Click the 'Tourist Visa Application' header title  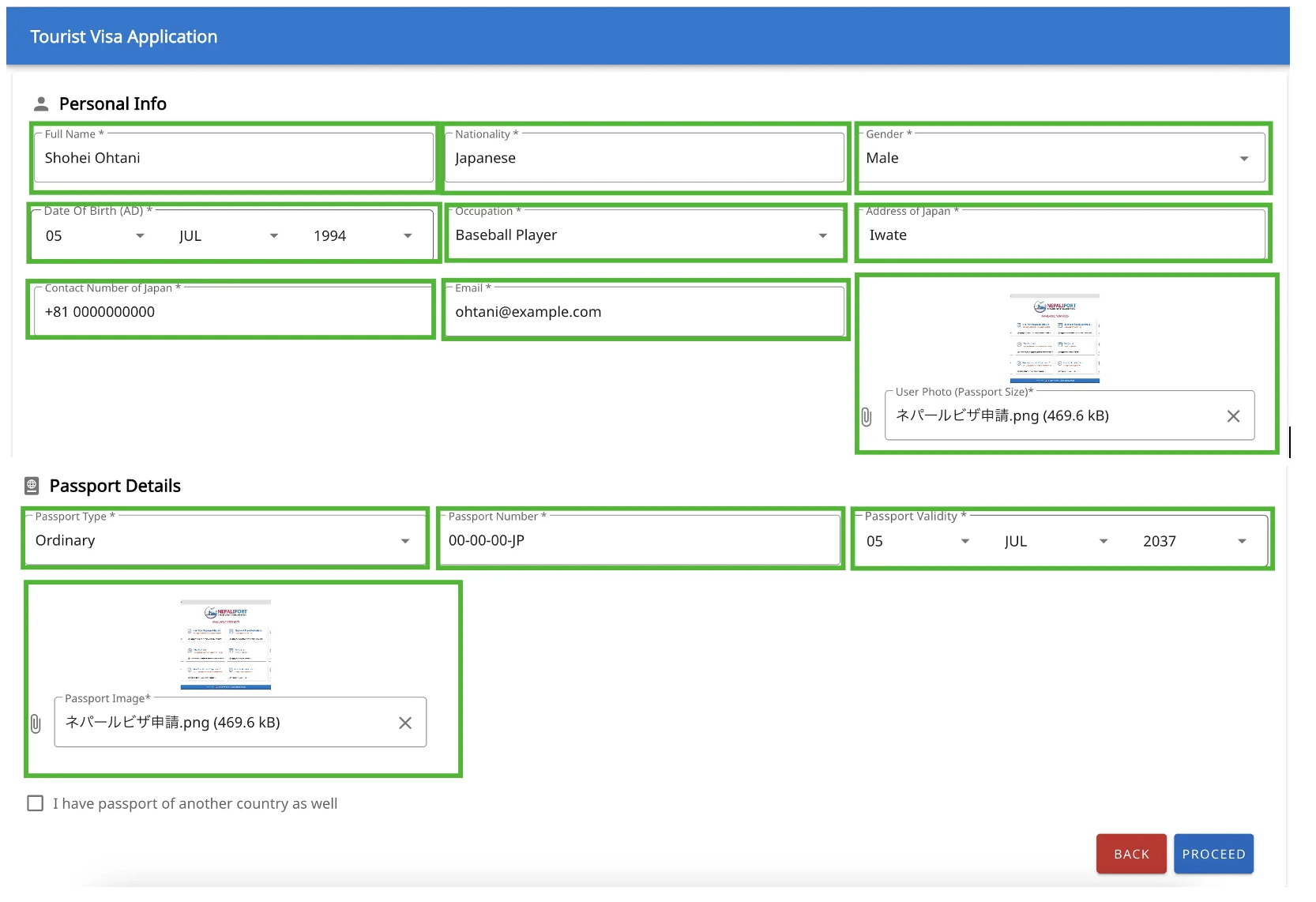coord(124,37)
